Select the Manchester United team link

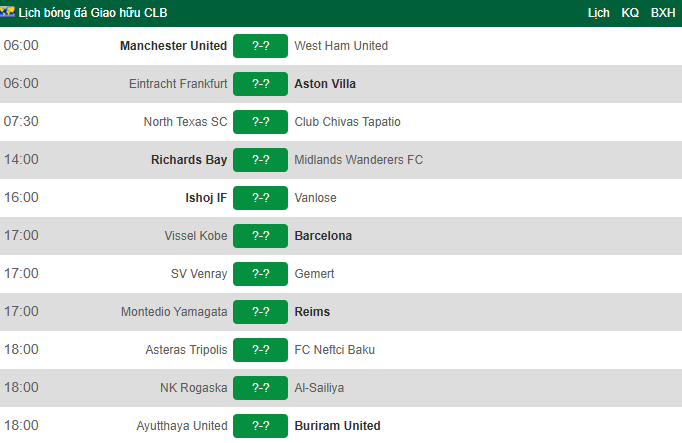pos(173,46)
